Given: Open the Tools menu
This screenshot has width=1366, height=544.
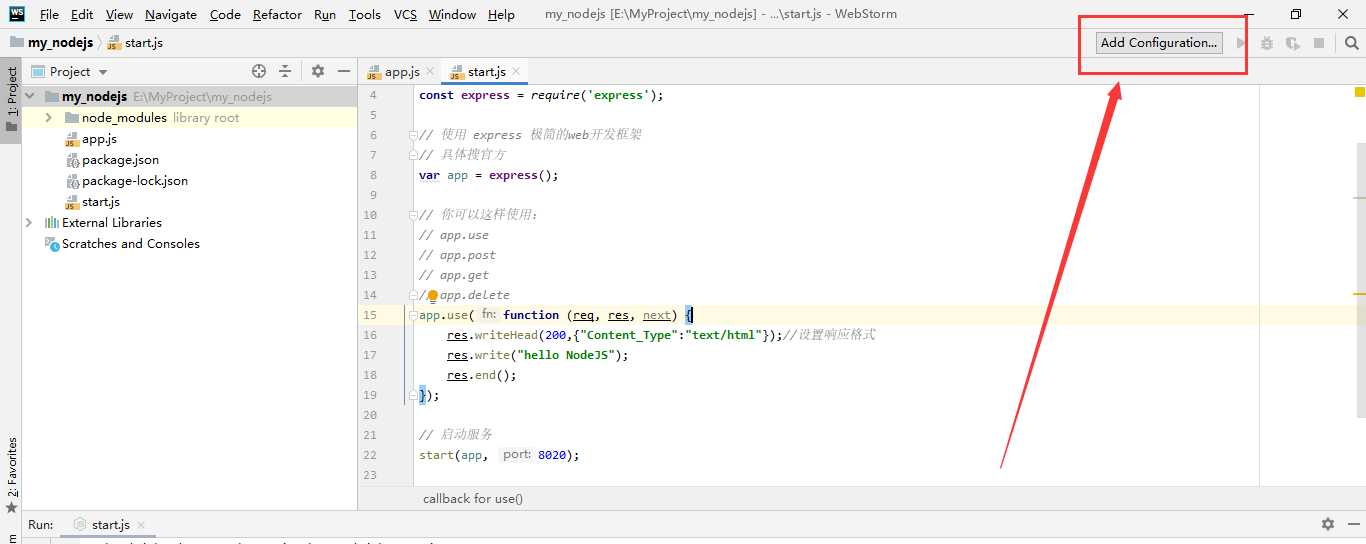Looking at the screenshot, I should point(364,14).
